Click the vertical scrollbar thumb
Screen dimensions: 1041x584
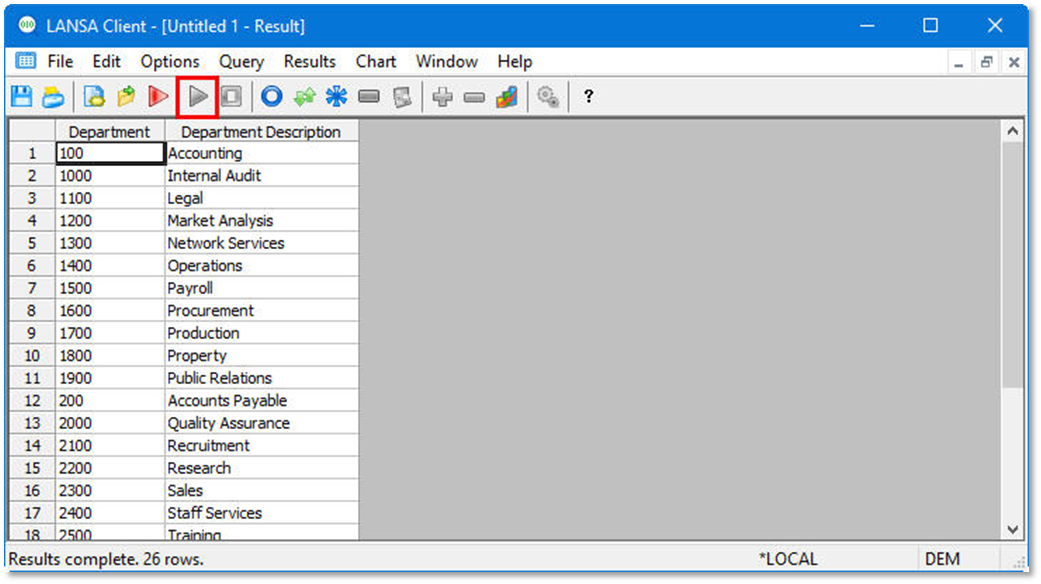1012,265
